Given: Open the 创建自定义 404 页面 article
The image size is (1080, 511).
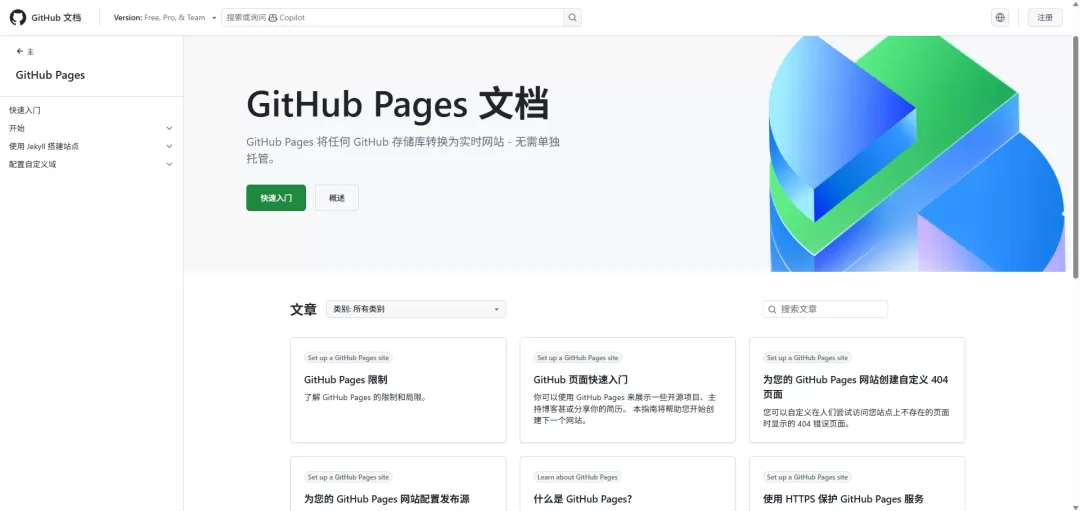Looking at the screenshot, I should (x=856, y=387).
